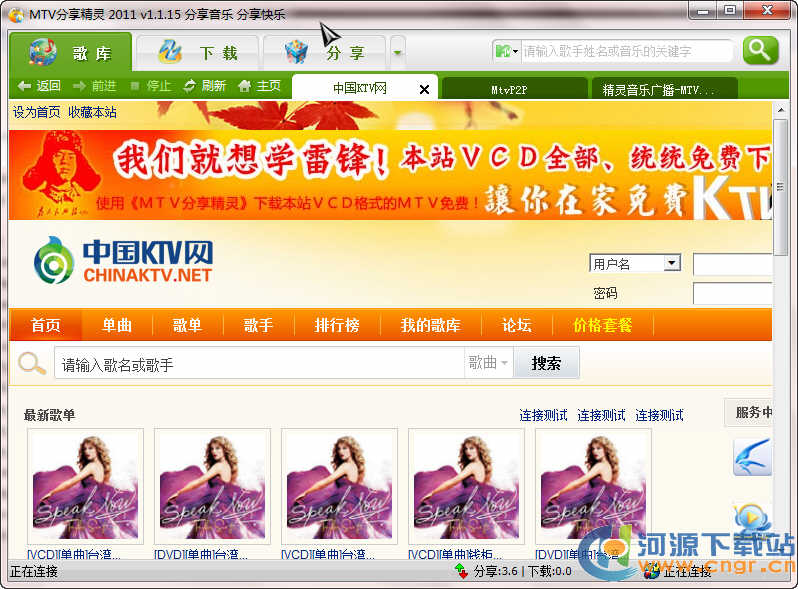Click the third 连接测试 link
Viewport: 798px width, 589px height.
(x=659, y=415)
